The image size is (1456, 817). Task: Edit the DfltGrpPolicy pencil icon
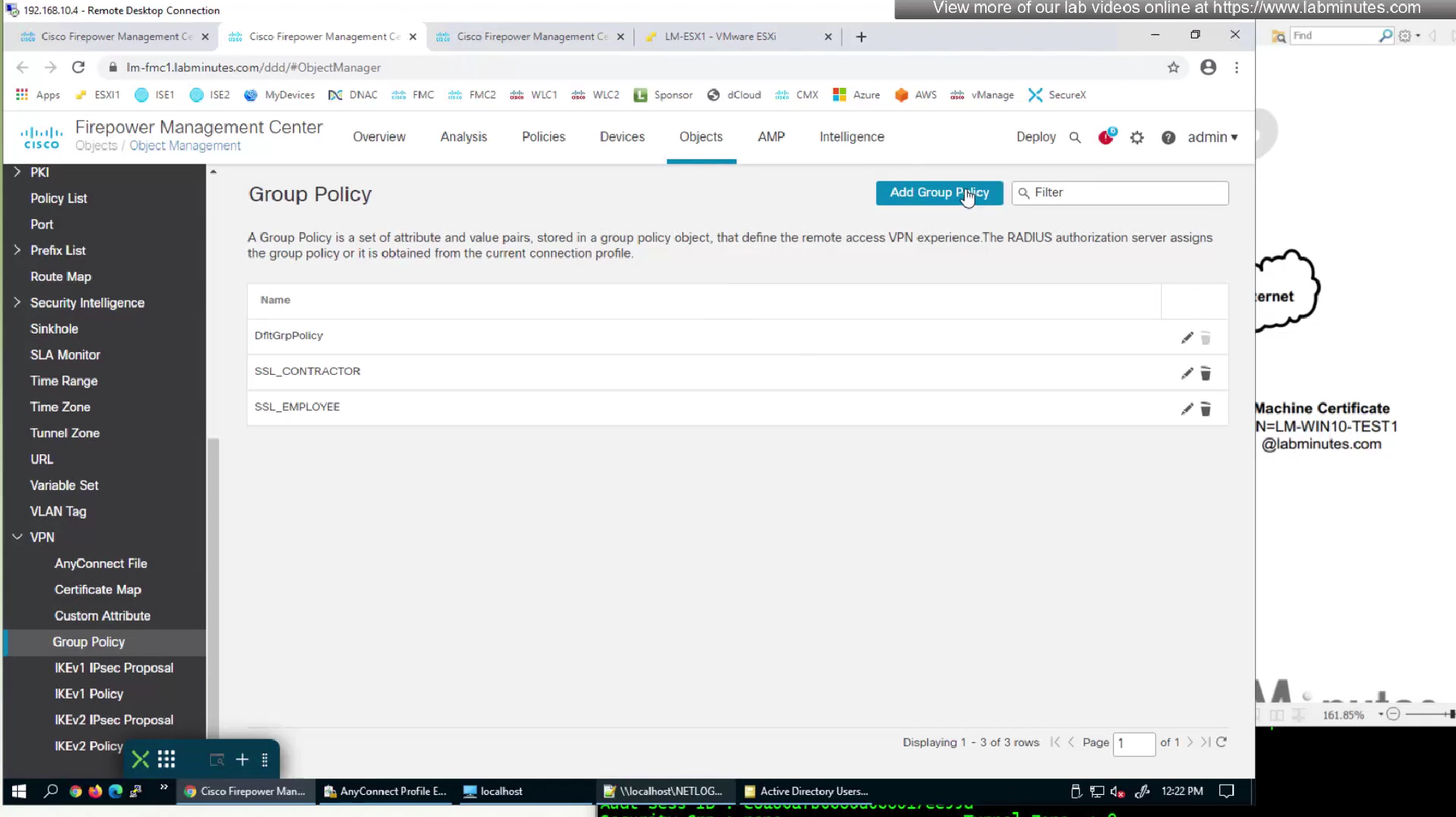pos(1187,338)
